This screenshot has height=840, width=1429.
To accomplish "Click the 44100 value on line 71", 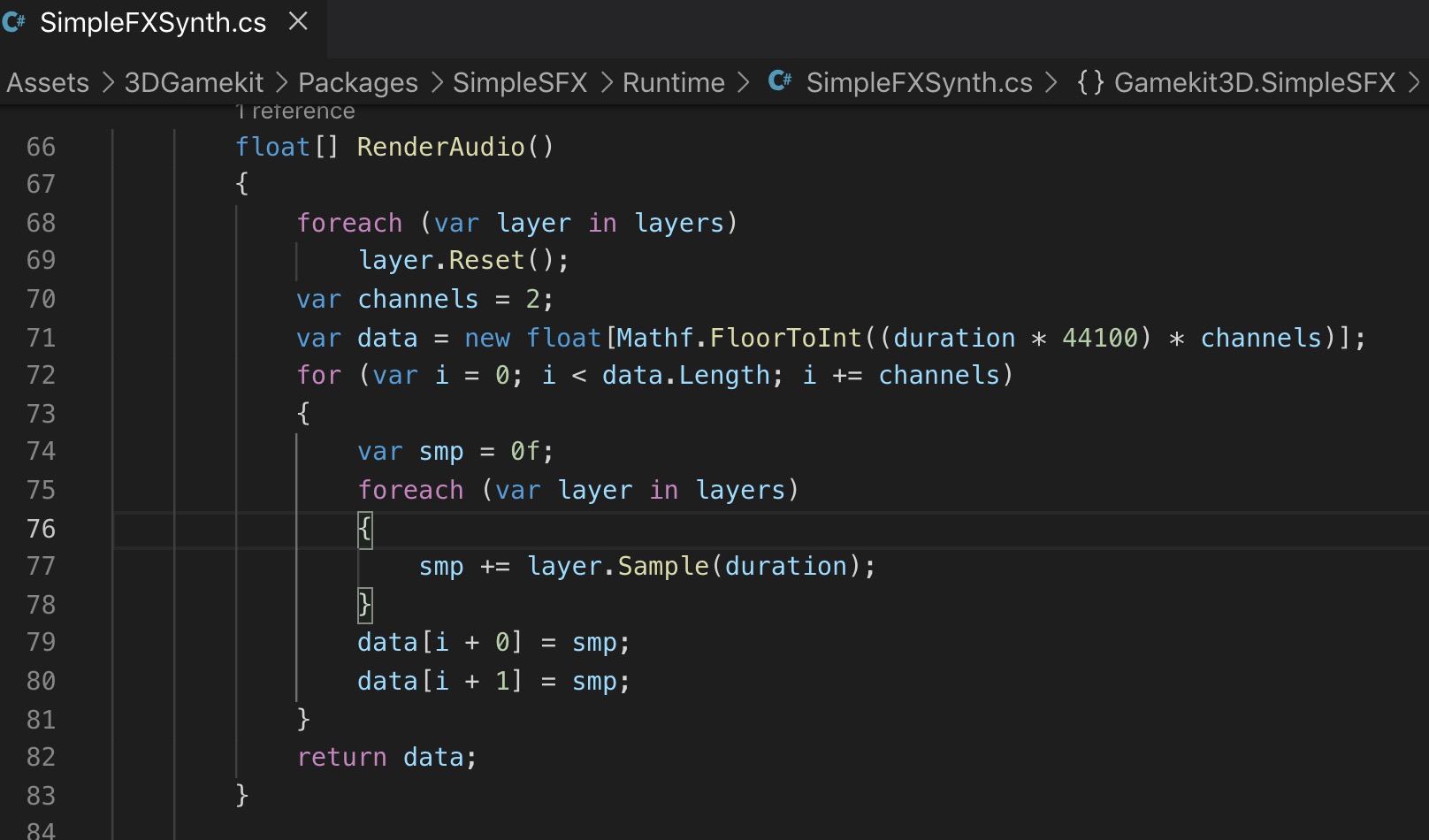I will 1099,337.
